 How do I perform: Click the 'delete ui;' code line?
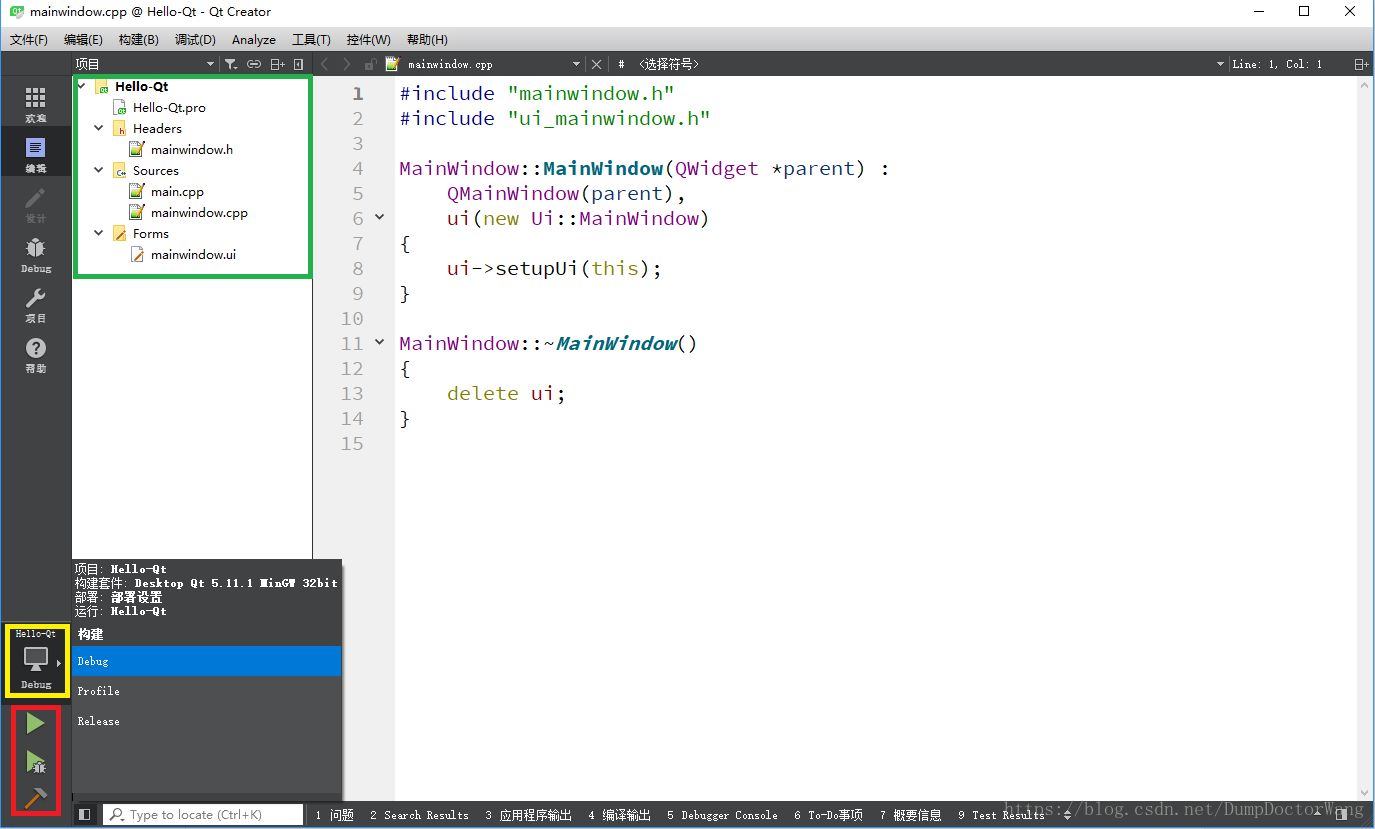506,393
